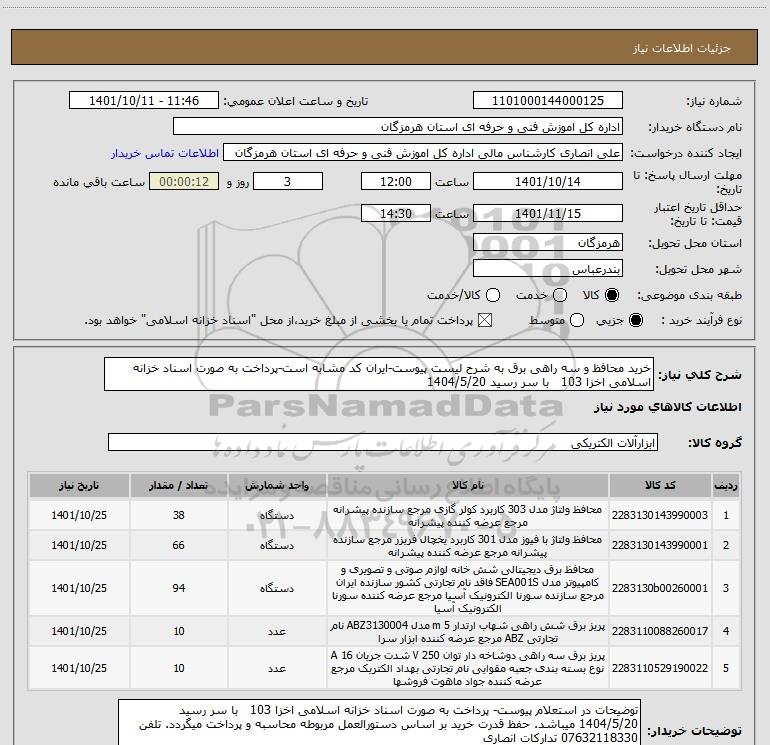Click the محافظ ولتاژ مدل 301 item name
Image resolution: width=770 pixels, height=745 pixels.
(468, 546)
